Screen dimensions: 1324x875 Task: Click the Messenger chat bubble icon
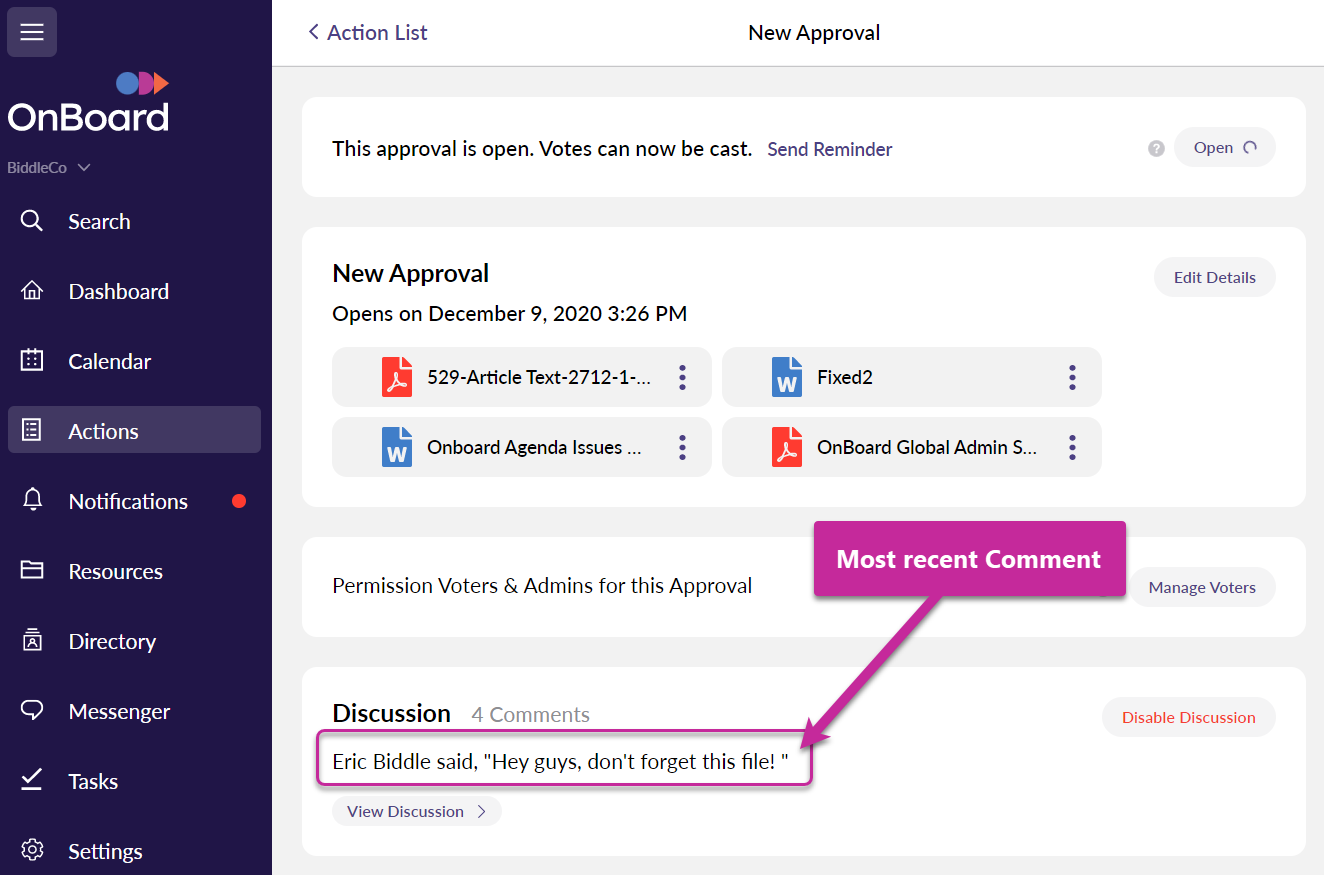(x=32, y=711)
